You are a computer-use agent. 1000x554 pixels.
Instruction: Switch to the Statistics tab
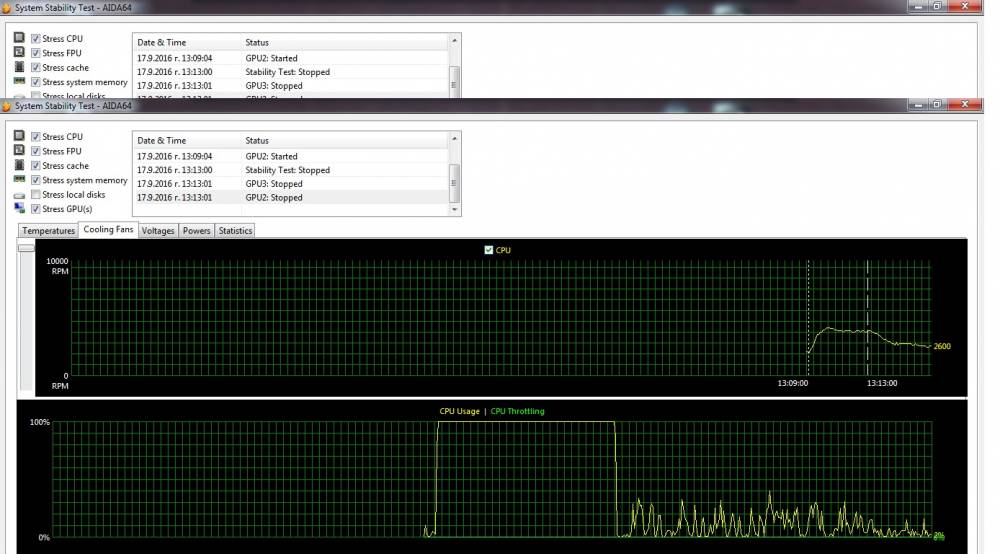point(235,231)
